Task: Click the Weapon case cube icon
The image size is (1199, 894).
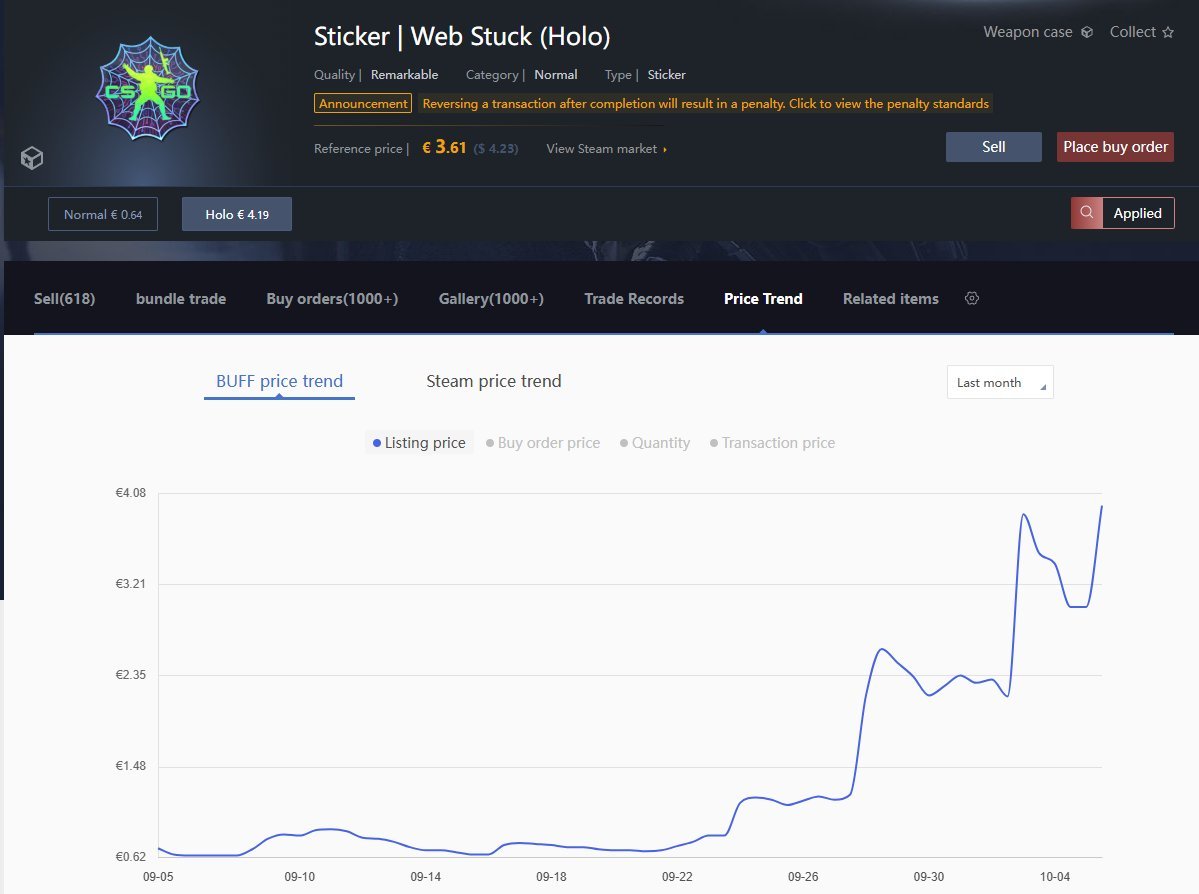Action: tap(1087, 32)
